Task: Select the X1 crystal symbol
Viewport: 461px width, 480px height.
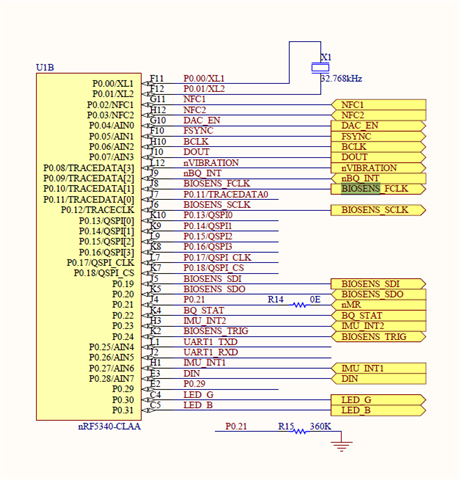Action: click(x=320, y=68)
